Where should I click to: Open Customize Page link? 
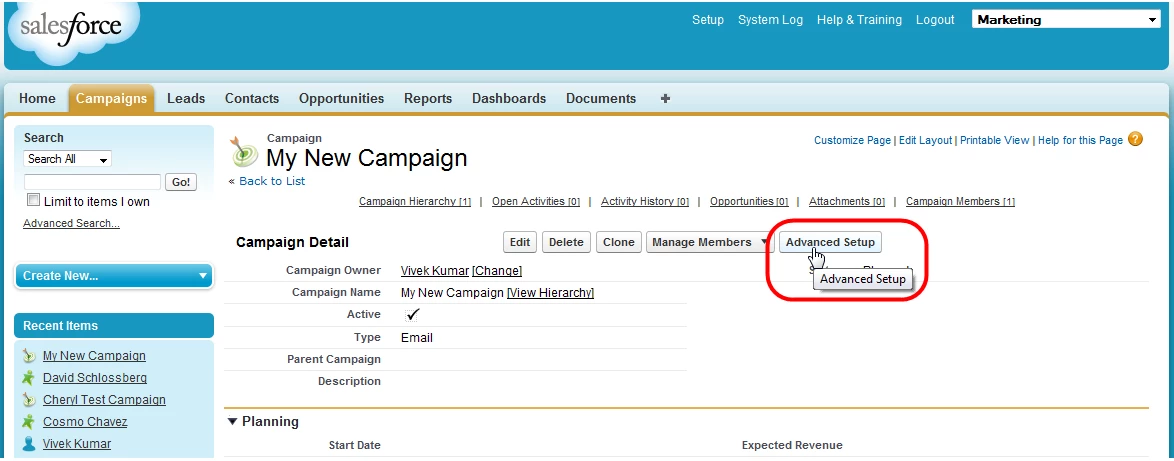pyautogui.click(x=852, y=140)
